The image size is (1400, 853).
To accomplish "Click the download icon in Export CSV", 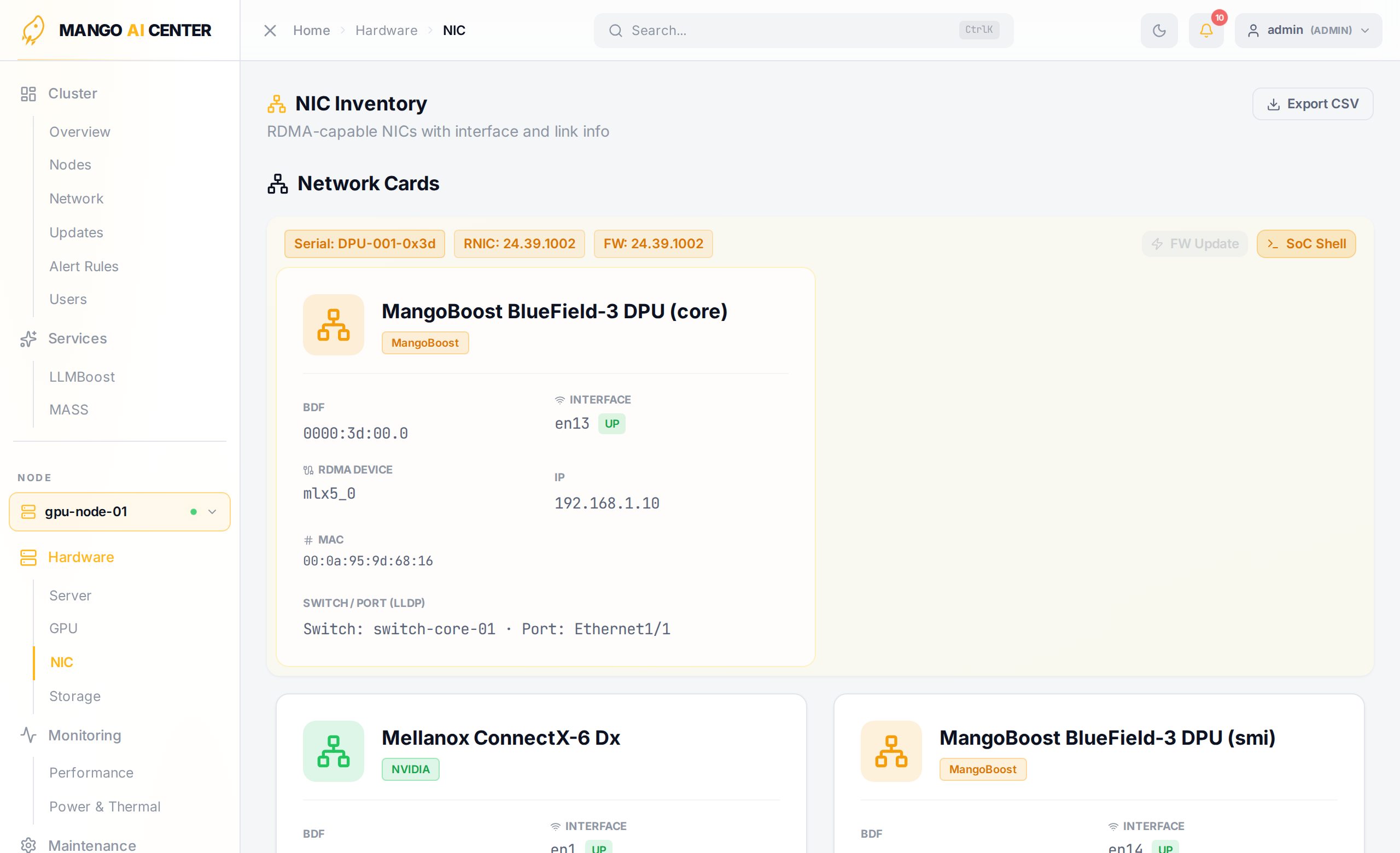I will coord(1273,104).
